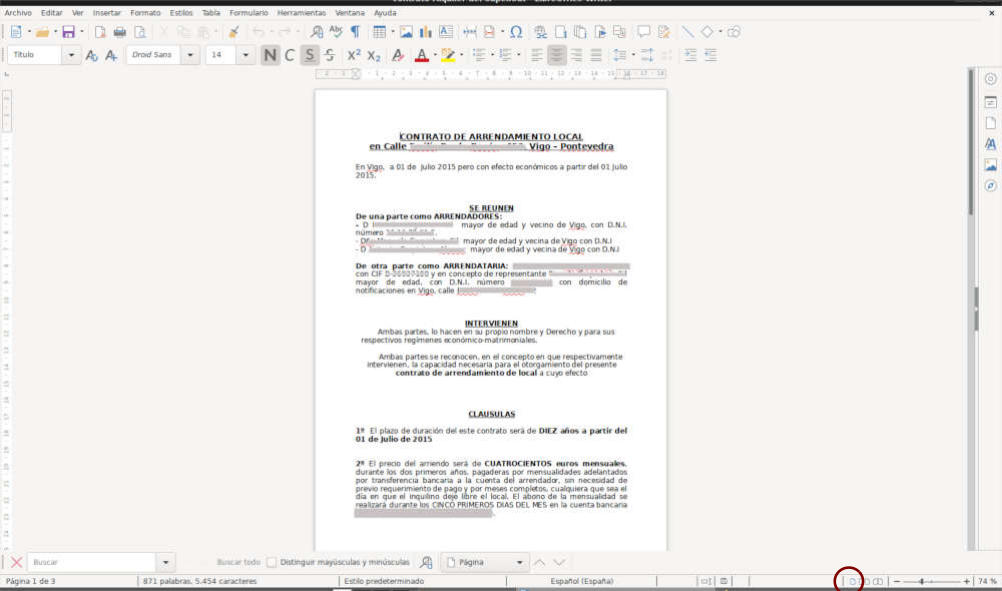Viewport: 1002px width, 591px height.
Task: Expand the Droid Sans font name dropdown
Action: click(x=190, y=56)
